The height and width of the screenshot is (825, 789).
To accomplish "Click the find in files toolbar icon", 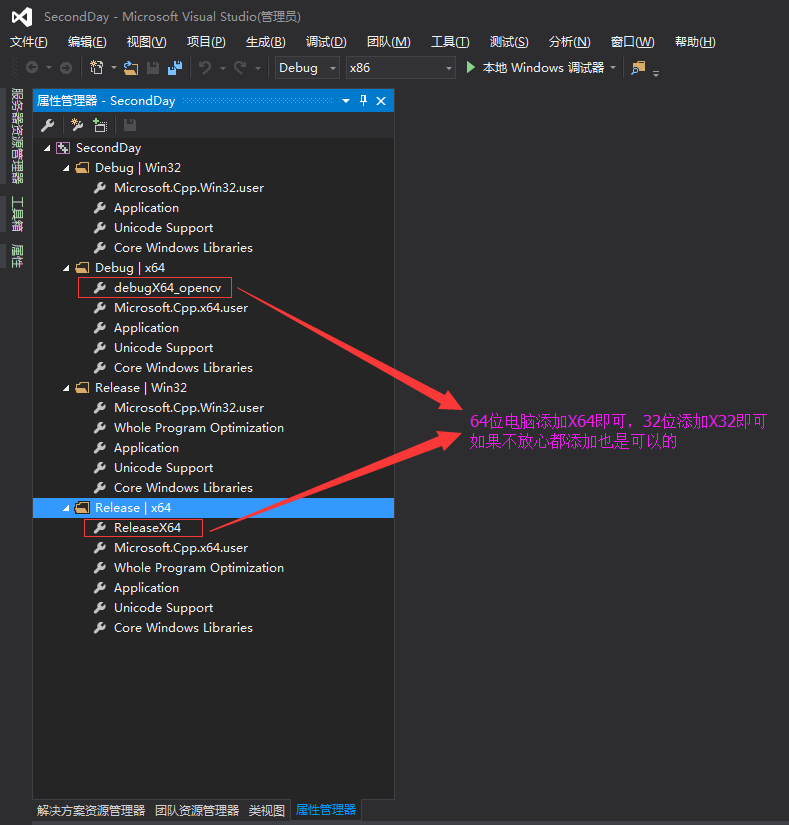I will [638, 68].
